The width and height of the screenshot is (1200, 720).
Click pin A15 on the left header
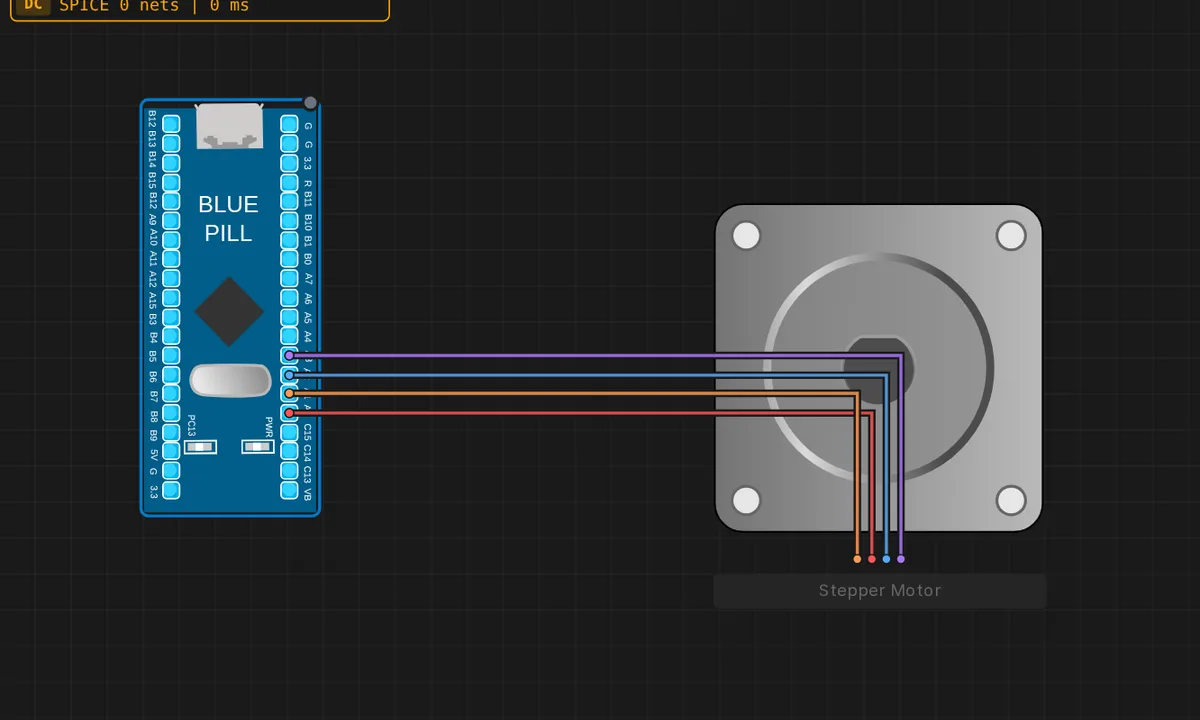[171, 298]
